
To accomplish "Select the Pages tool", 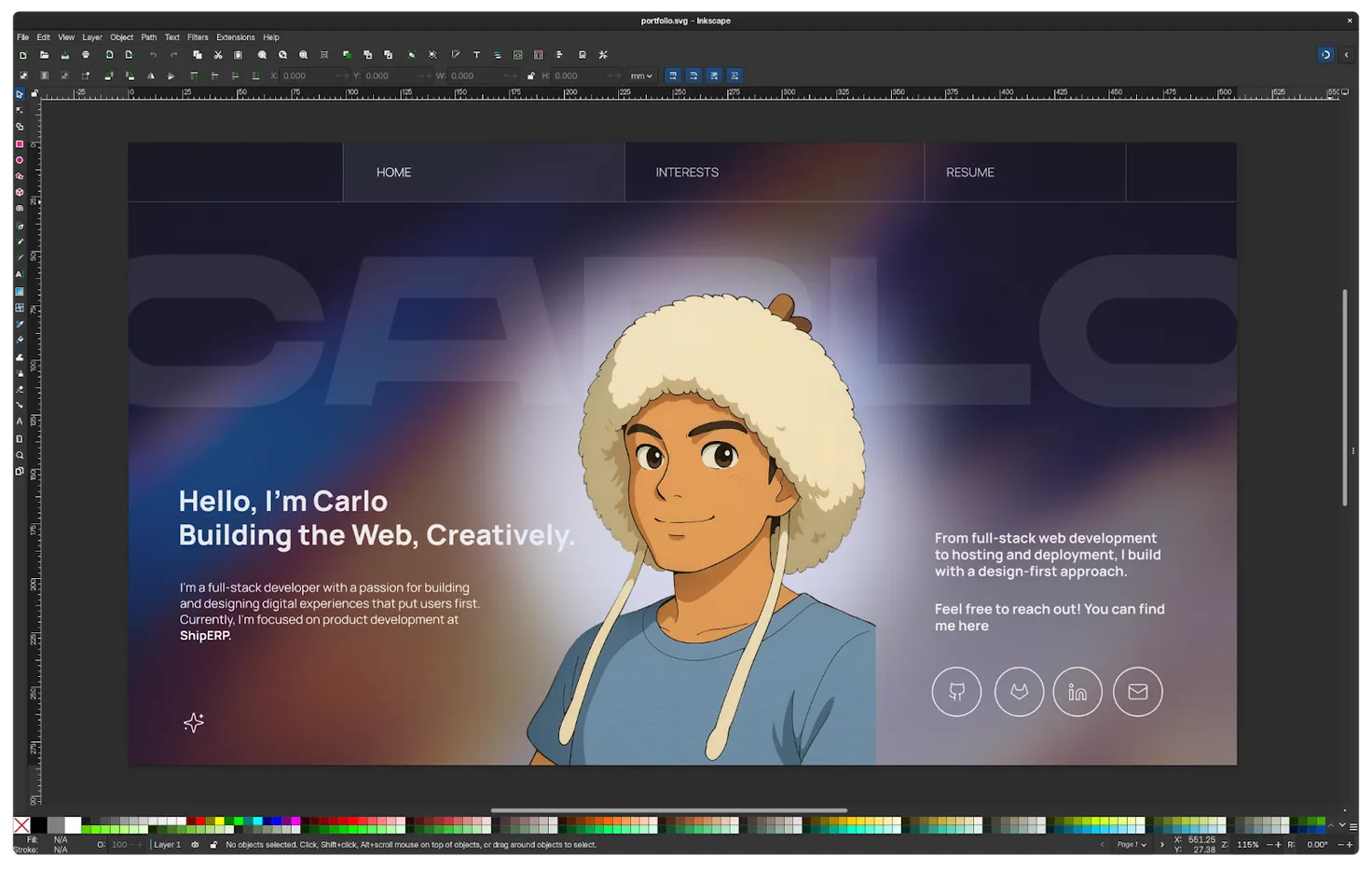I will [x=20, y=472].
